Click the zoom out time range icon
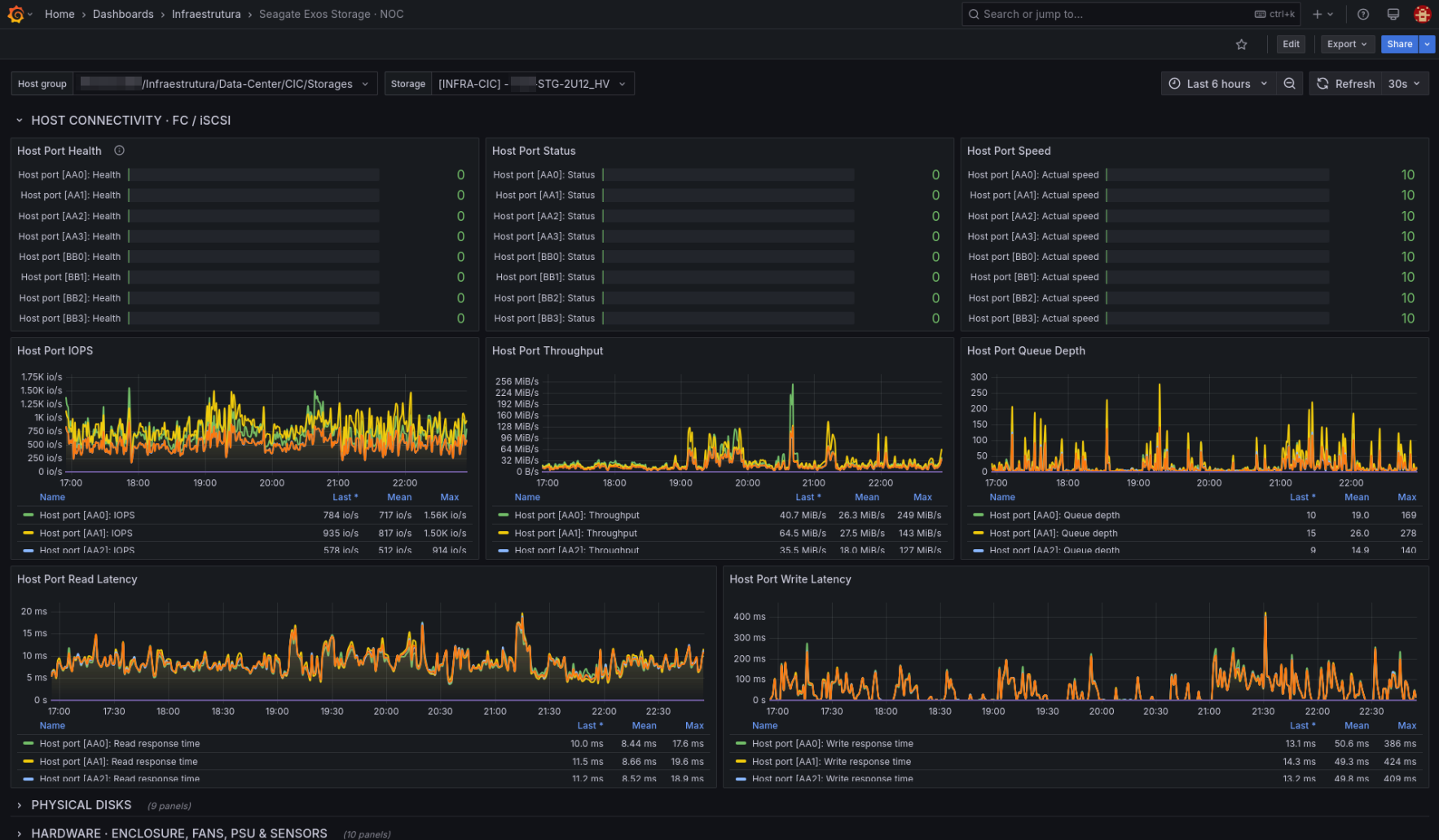 pos(1289,84)
